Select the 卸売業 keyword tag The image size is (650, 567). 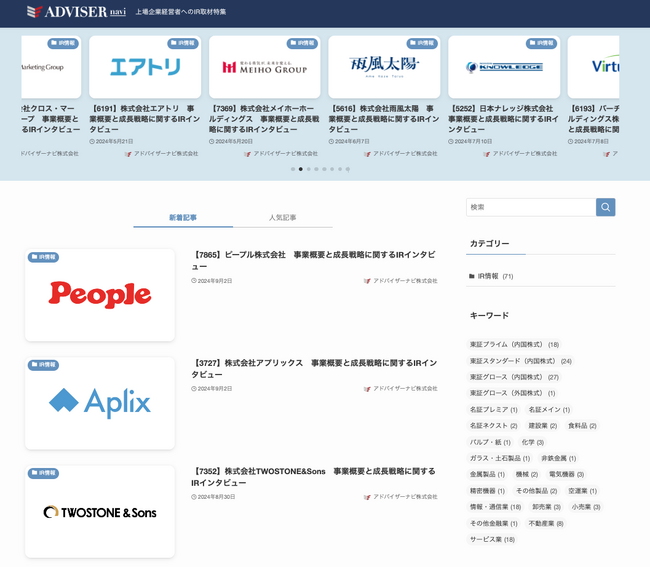tap(546, 507)
